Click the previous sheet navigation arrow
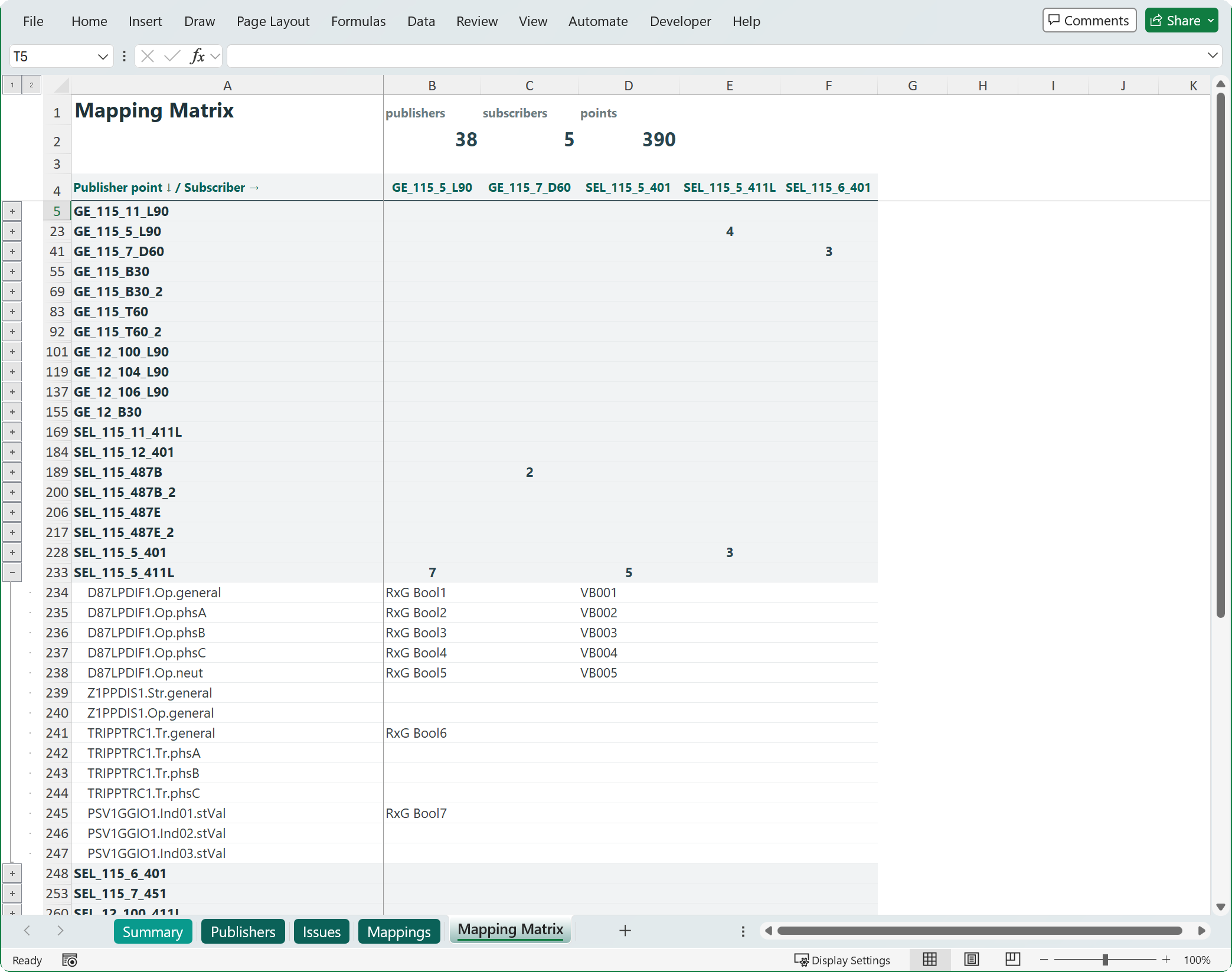The width and height of the screenshot is (1232, 972). [x=27, y=931]
